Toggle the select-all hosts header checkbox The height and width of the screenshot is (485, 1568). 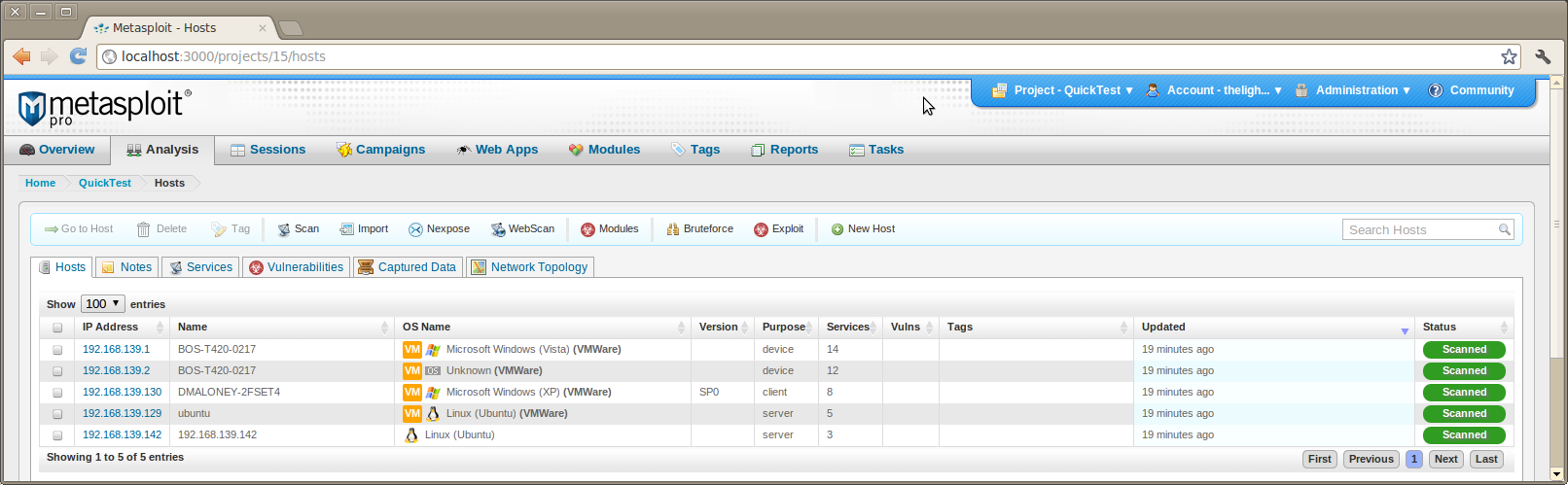click(x=57, y=328)
